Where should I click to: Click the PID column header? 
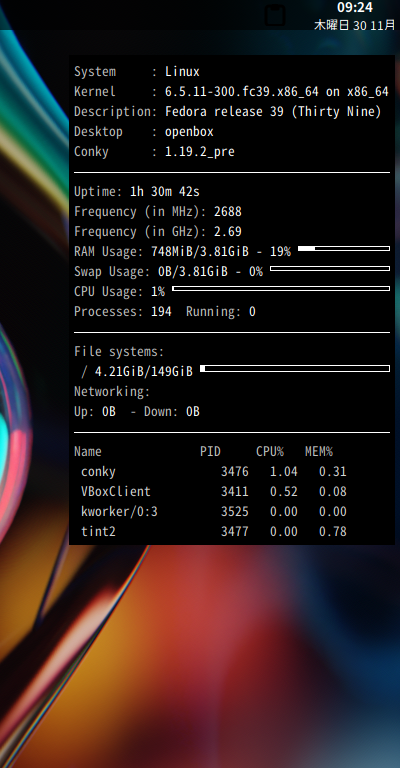coord(210,452)
